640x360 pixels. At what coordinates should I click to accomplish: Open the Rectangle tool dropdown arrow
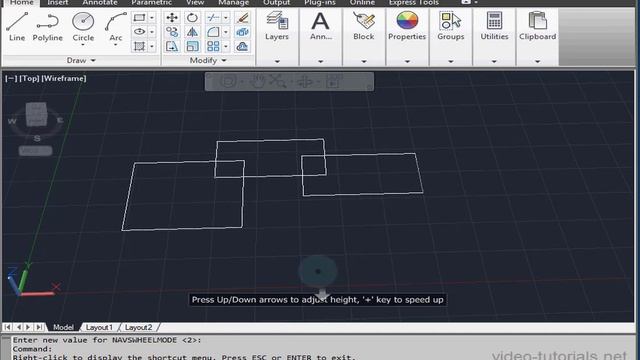tap(152, 18)
